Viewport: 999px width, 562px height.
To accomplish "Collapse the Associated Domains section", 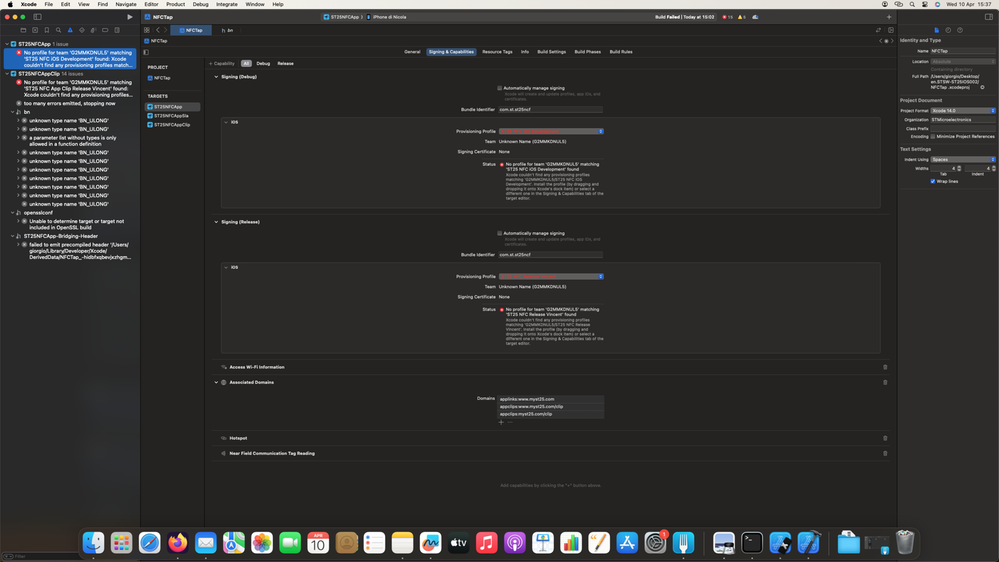I will tap(216, 382).
